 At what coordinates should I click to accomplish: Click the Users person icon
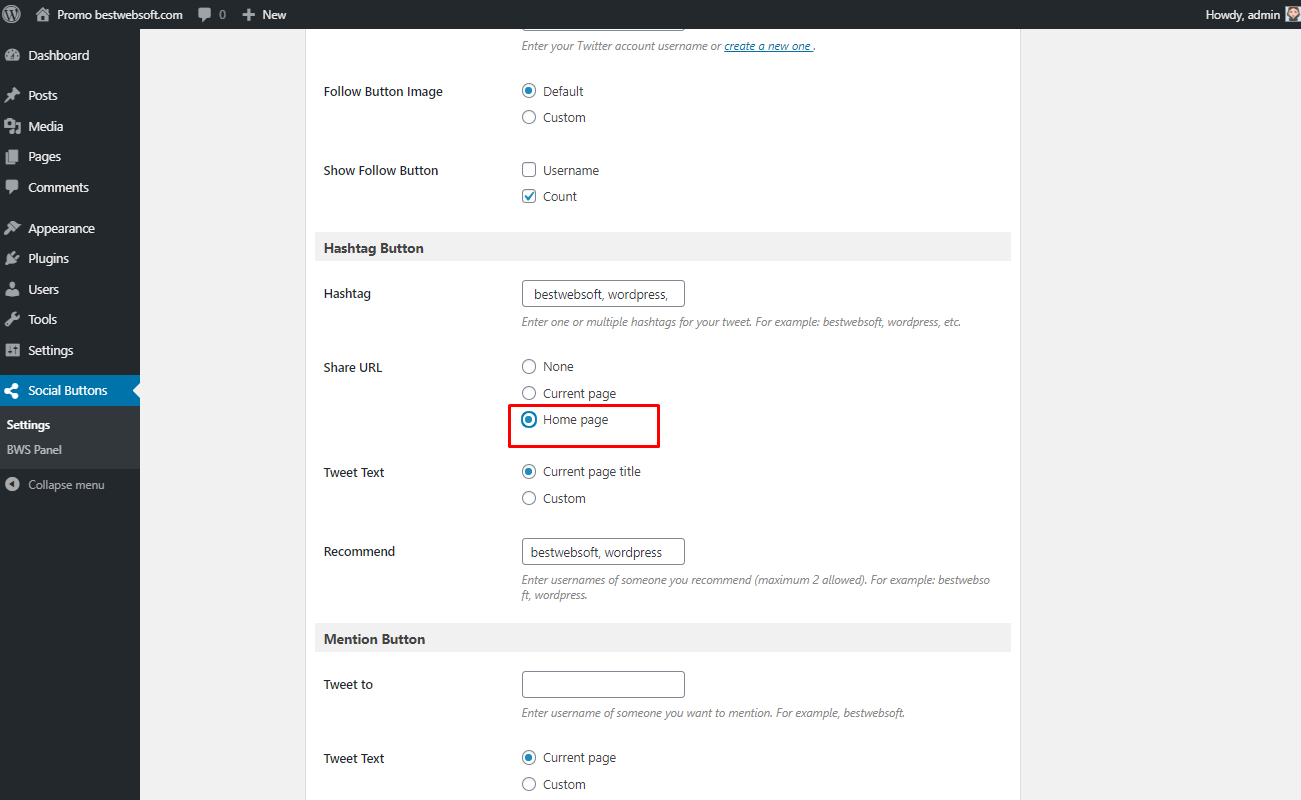click(x=13, y=289)
